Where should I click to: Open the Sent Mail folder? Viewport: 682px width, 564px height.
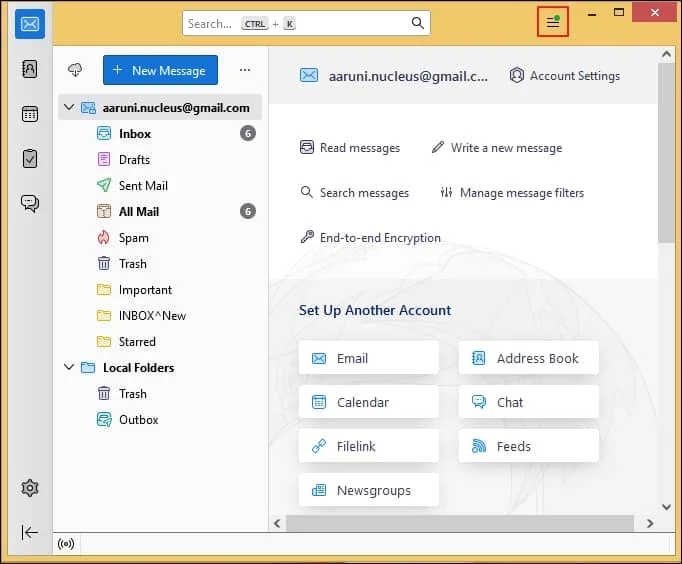[160, 186]
